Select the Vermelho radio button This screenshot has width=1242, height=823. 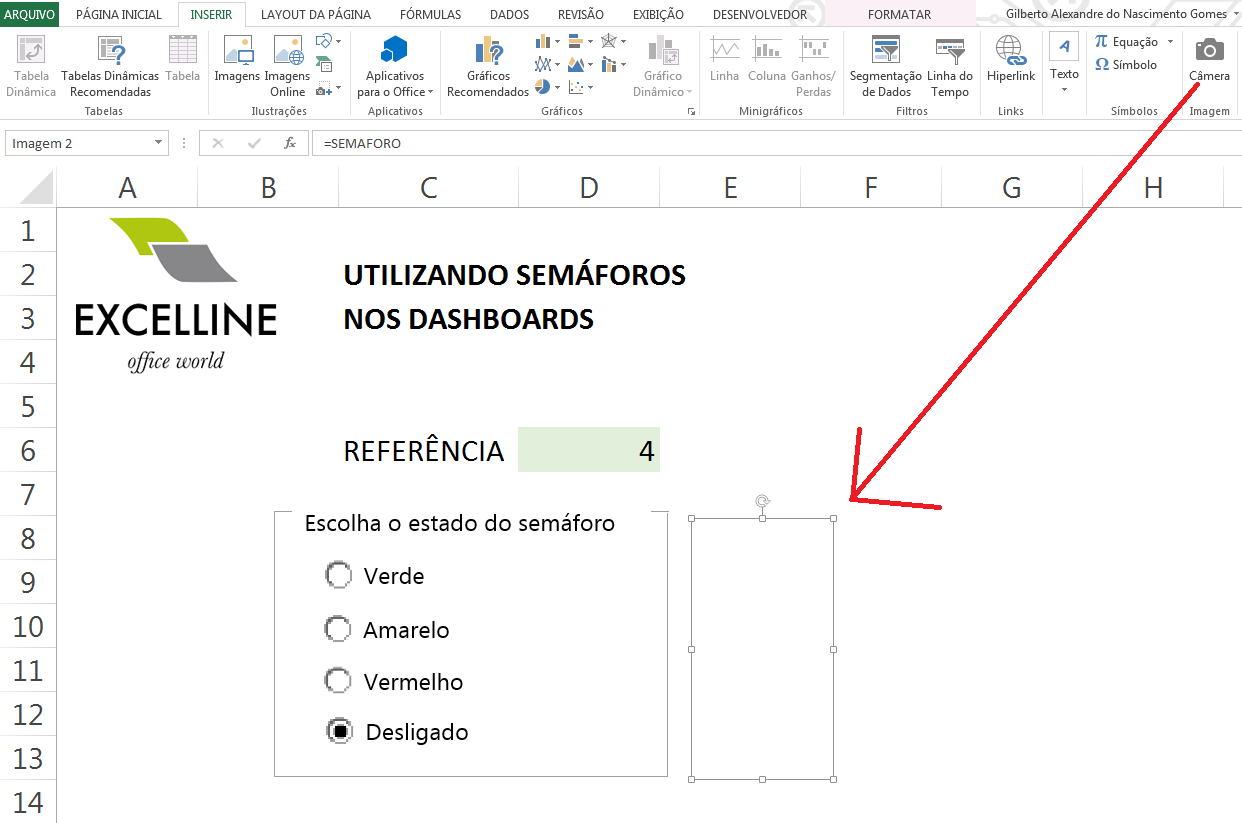(338, 681)
